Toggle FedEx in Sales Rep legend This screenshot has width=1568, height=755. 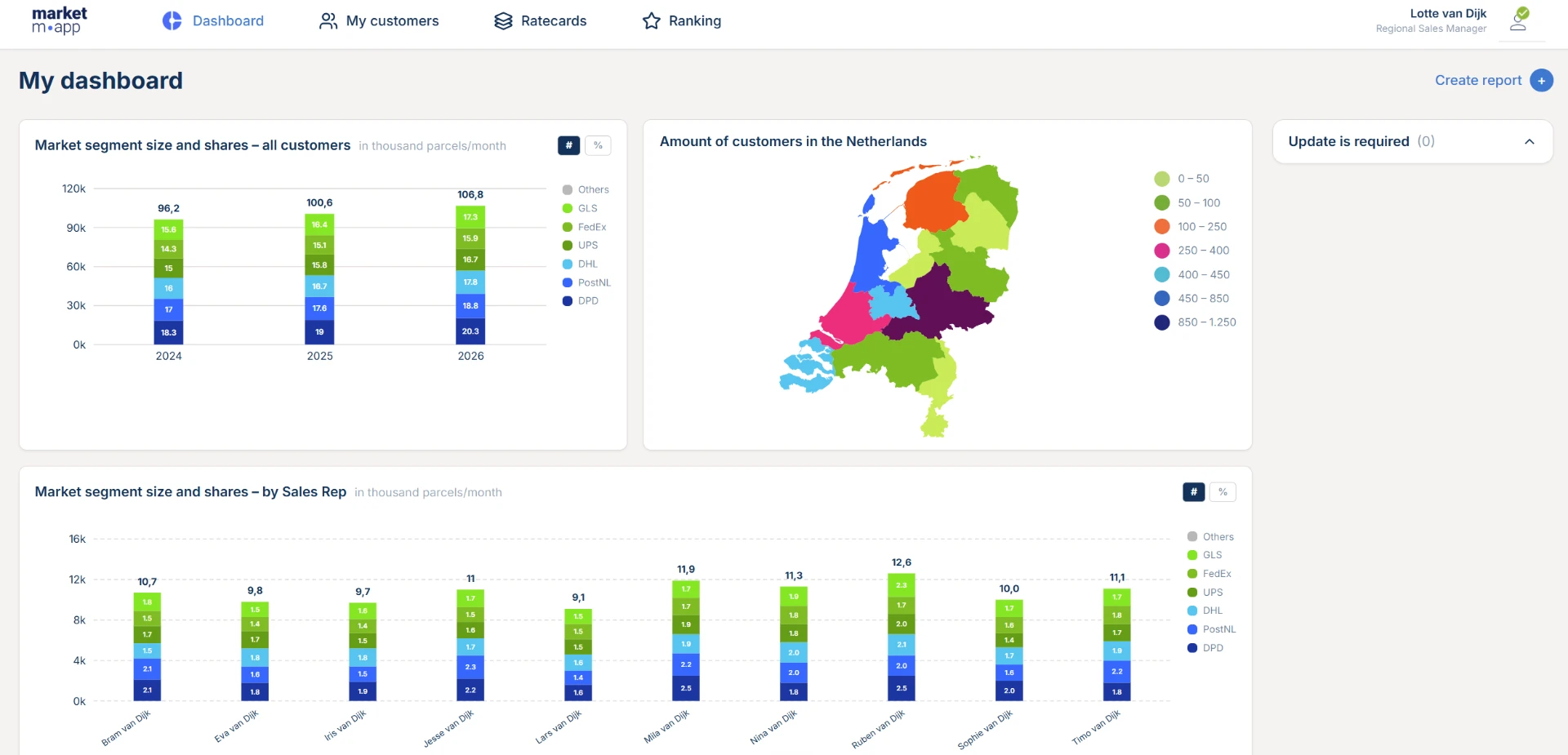click(x=1209, y=574)
